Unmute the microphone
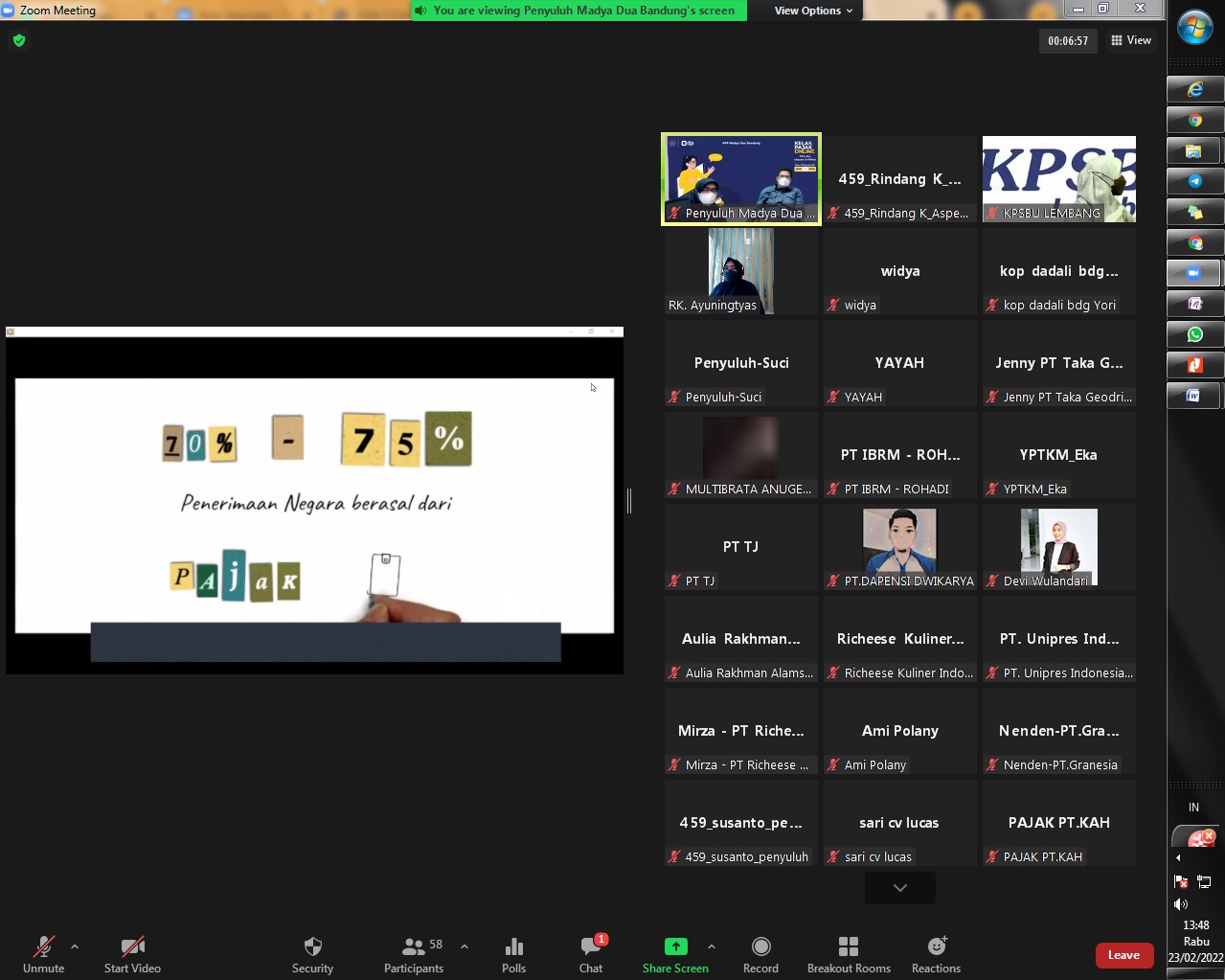This screenshot has width=1225, height=980. coord(43,947)
